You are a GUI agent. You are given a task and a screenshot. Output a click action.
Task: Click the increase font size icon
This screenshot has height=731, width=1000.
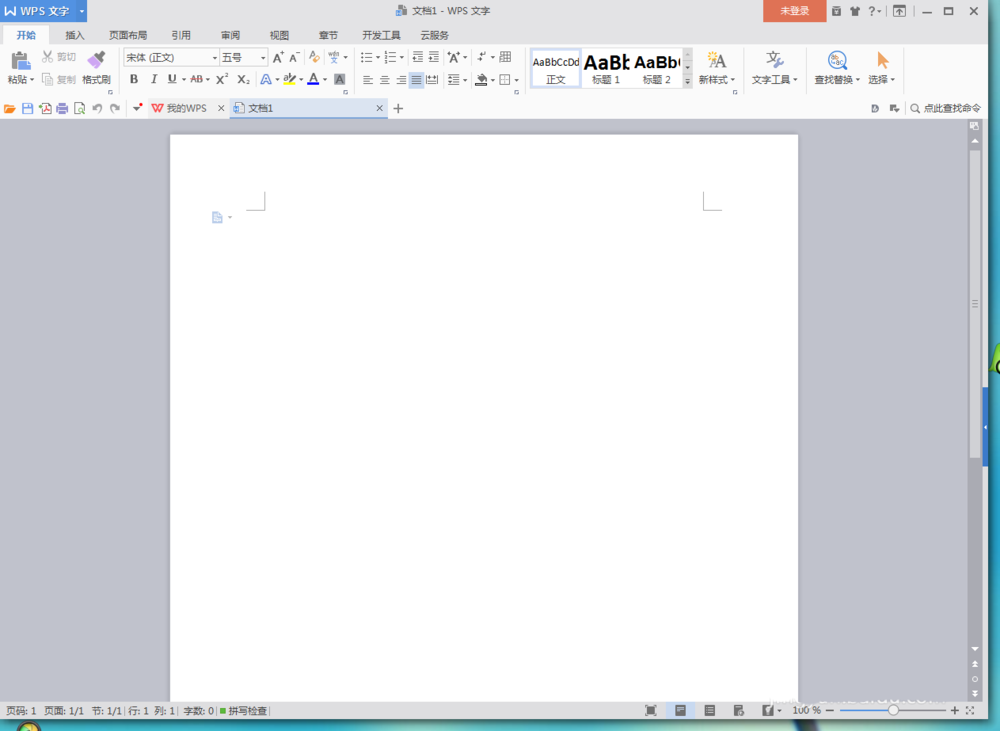[x=278, y=58]
